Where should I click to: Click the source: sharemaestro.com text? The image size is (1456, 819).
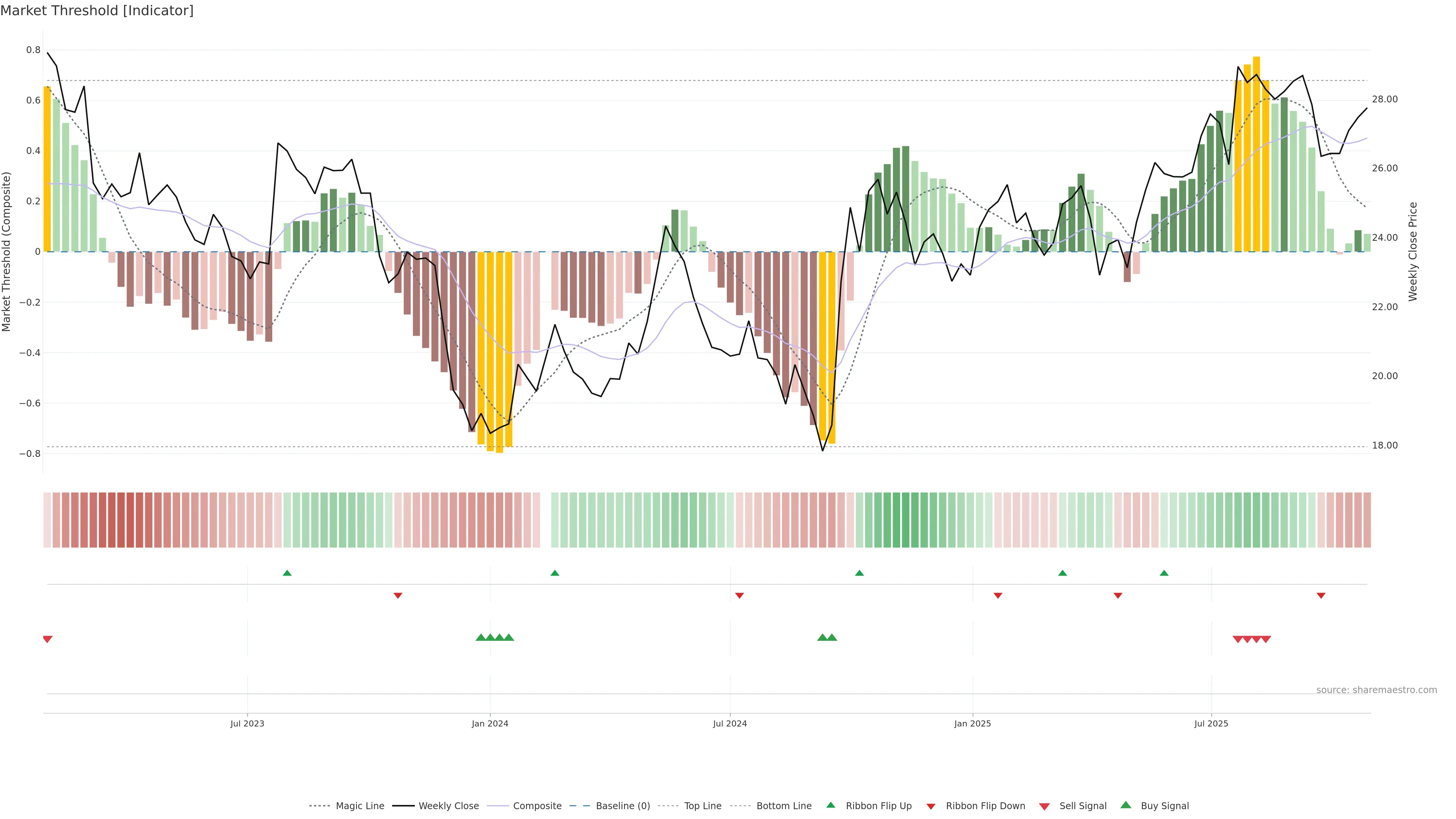click(x=1376, y=690)
